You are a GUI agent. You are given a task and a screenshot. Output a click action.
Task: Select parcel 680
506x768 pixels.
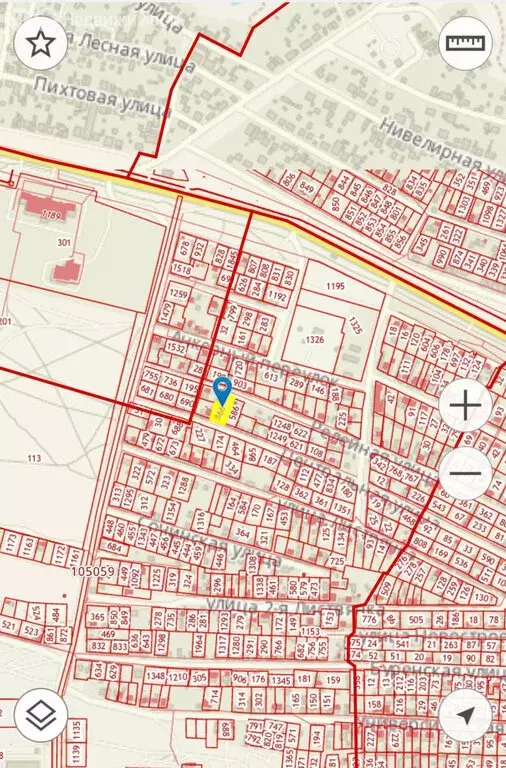[x=167, y=396]
